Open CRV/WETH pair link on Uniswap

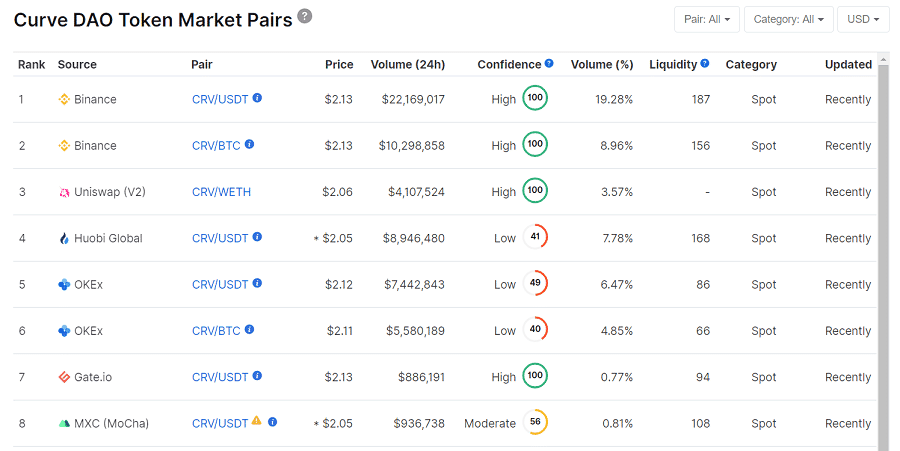(x=222, y=192)
